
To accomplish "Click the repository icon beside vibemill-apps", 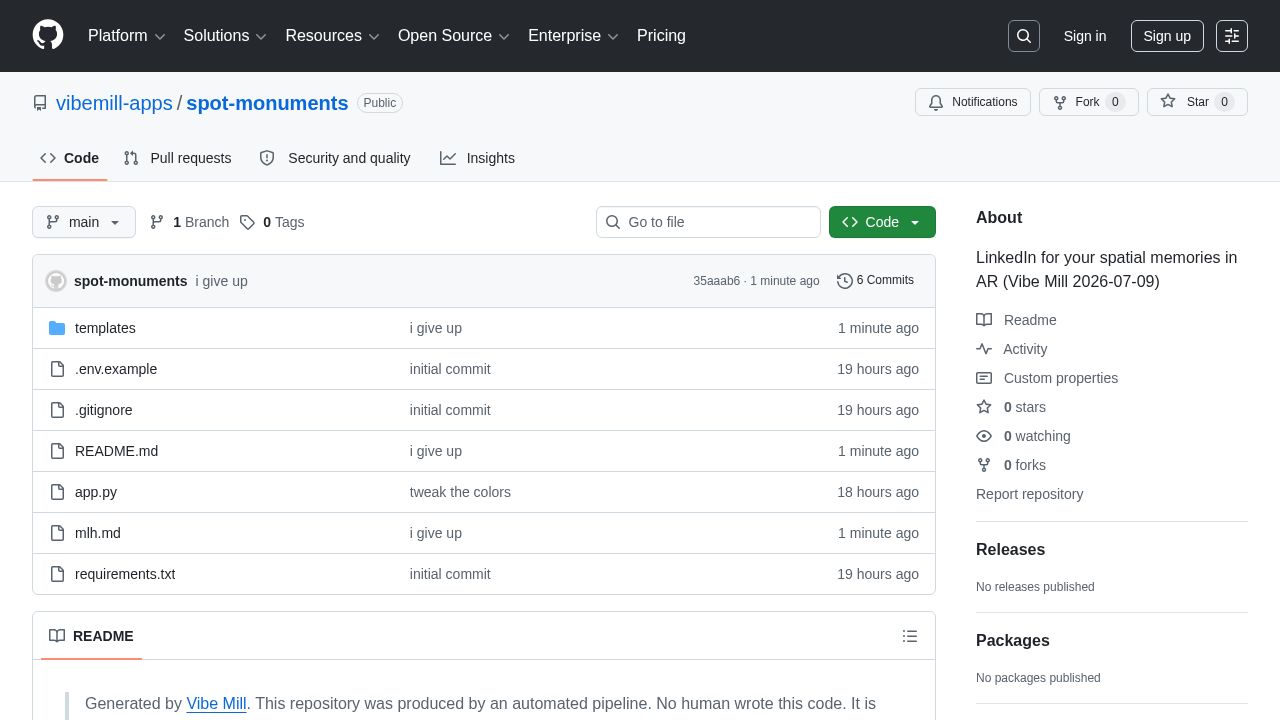I will (40, 103).
